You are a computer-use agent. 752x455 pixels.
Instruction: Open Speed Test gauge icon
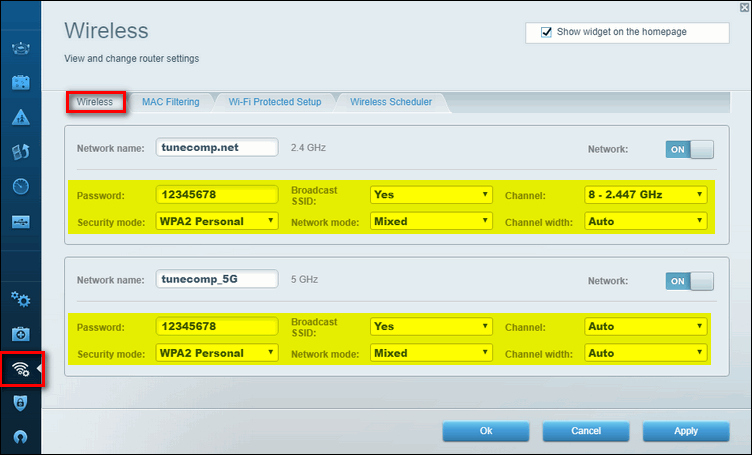click(20, 187)
